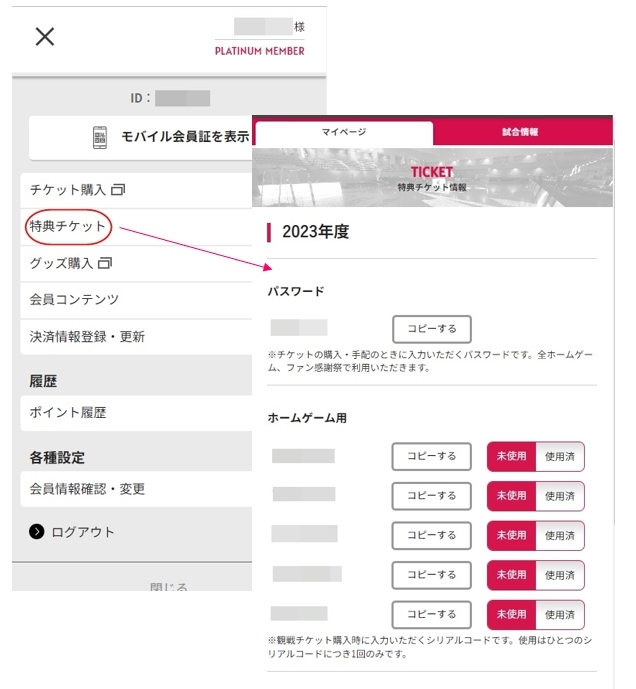This screenshot has width=636, height=689.
Task: Set second home game code to 未使用
Action: pos(511,496)
